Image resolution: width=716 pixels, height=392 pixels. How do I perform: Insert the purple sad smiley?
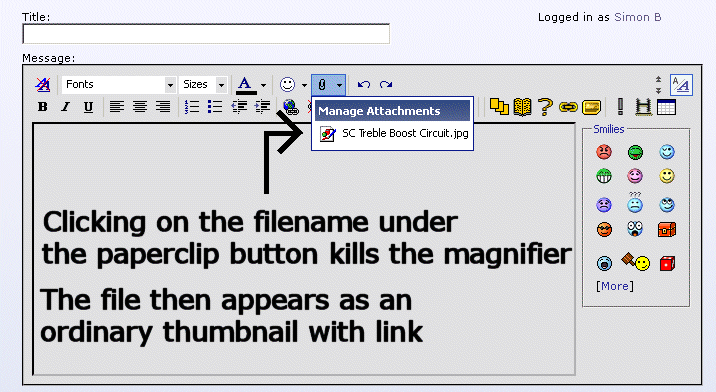point(604,205)
